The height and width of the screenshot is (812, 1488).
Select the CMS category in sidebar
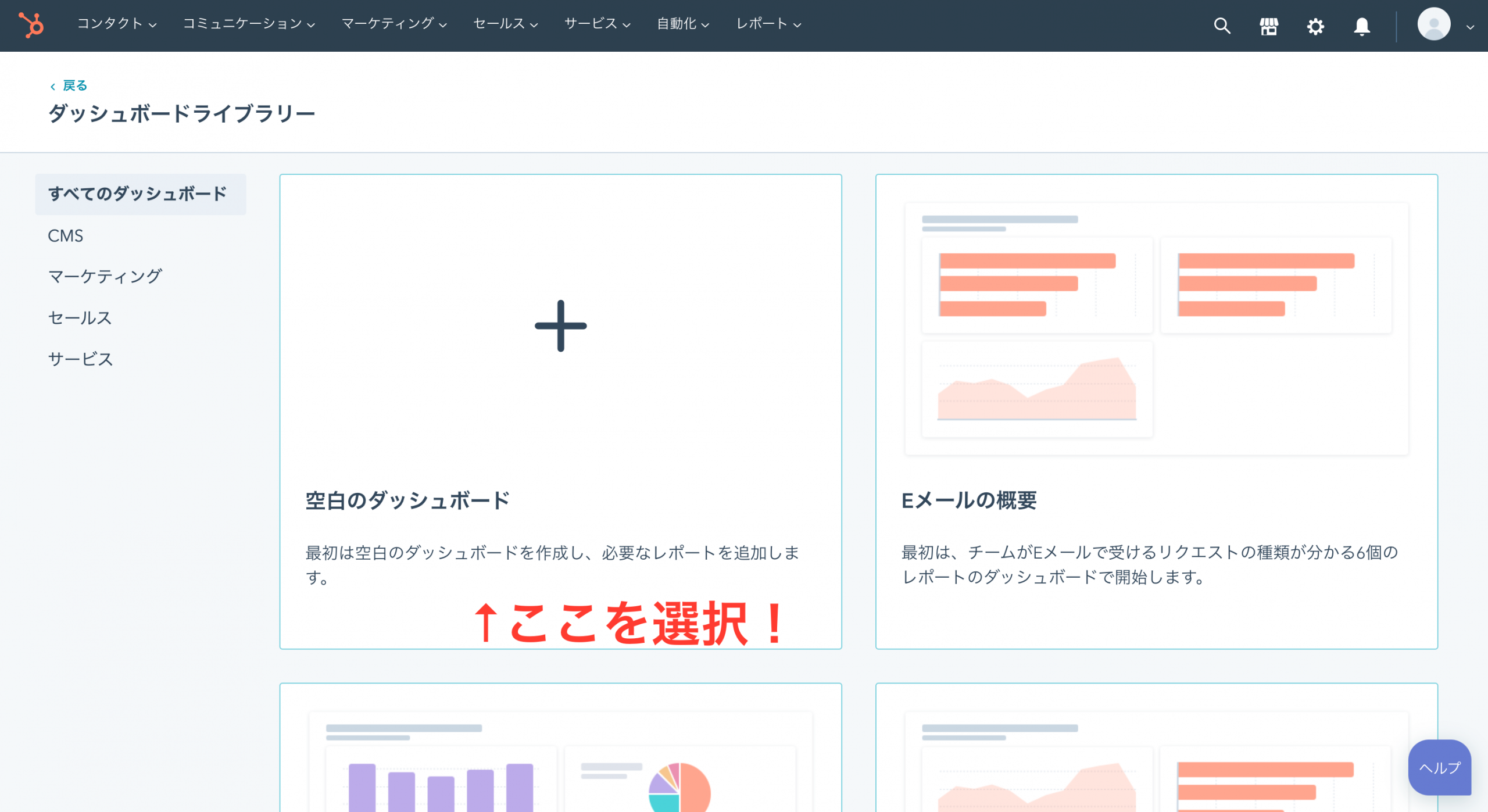65,235
